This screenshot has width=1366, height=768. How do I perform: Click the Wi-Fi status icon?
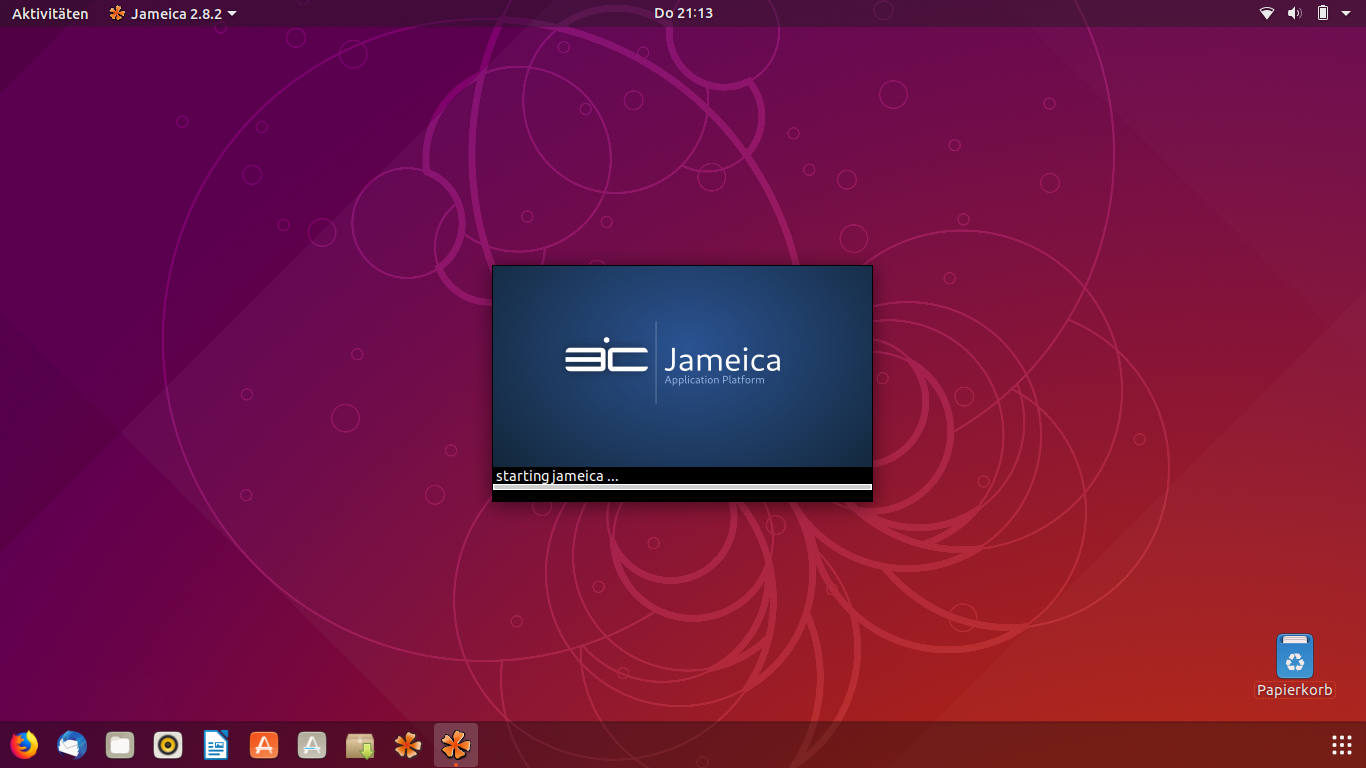[x=1267, y=13]
